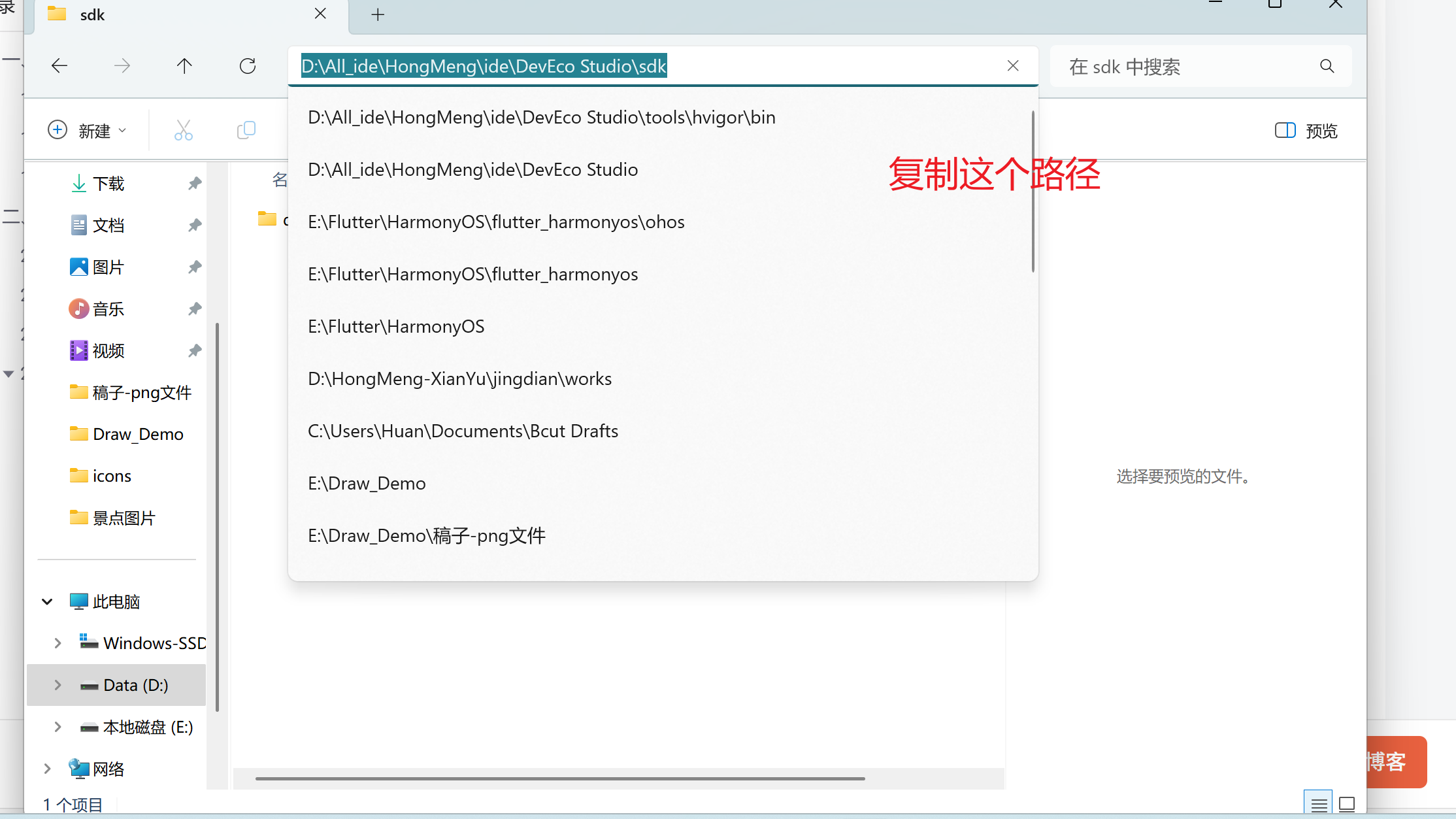Viewport: 1456px width, 819px height.
Task: Click the Back navigation arrow
Action: (59, 66)
